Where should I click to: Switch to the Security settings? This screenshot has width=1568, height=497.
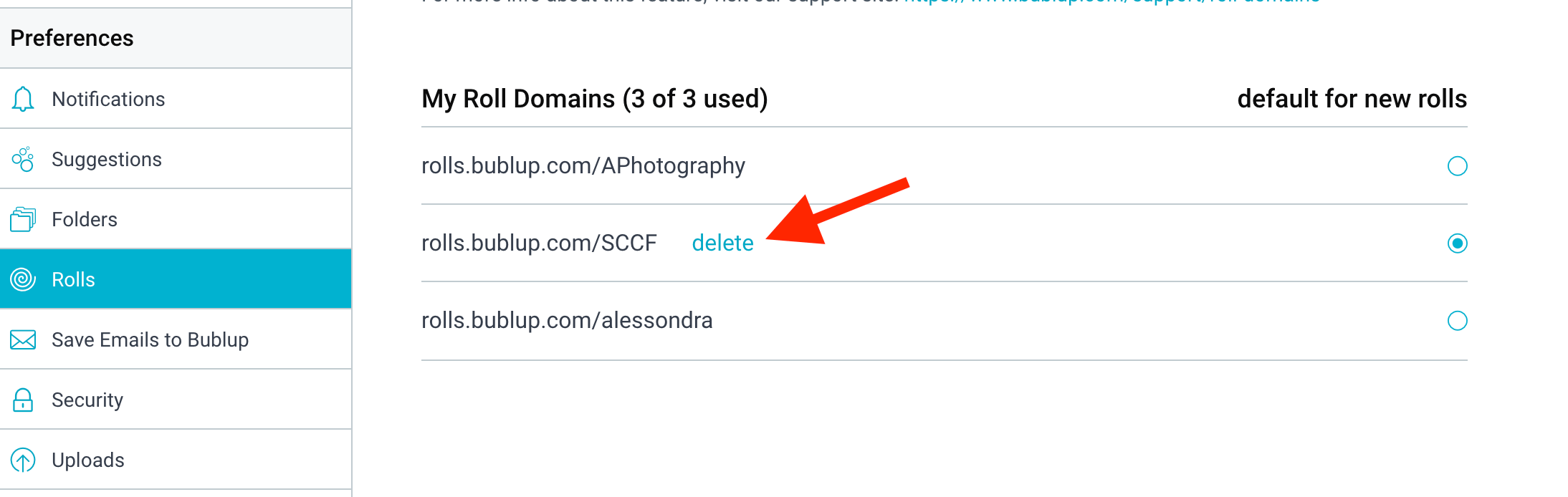tap(176, 400)
